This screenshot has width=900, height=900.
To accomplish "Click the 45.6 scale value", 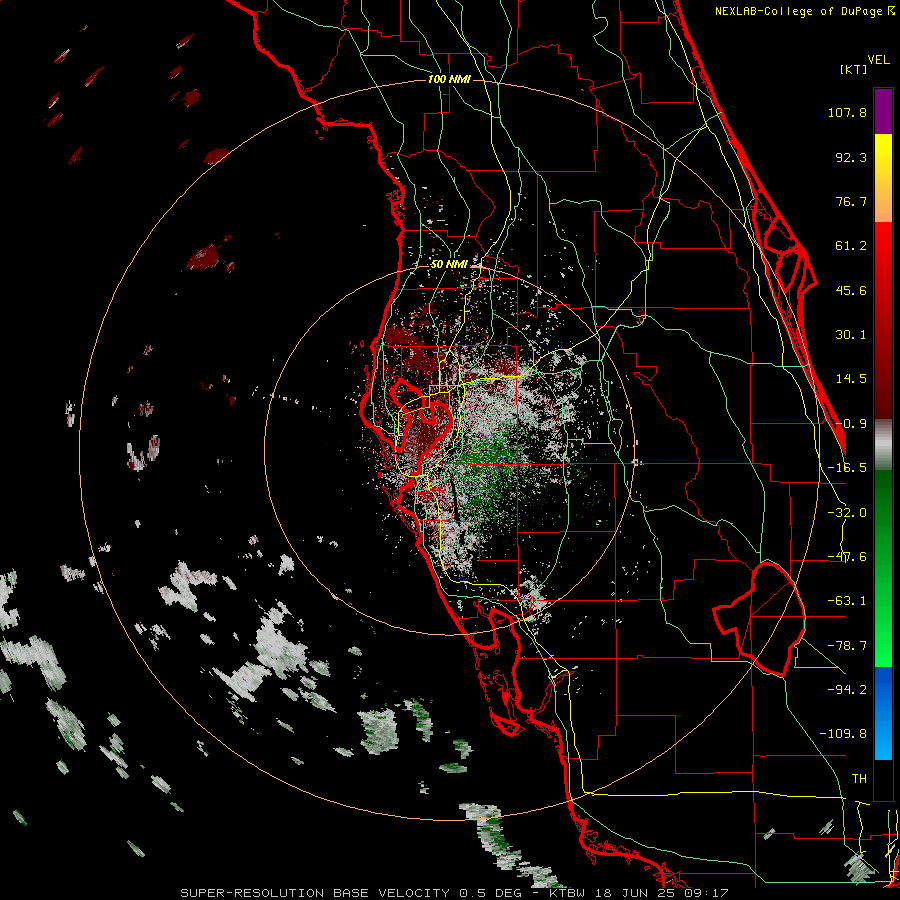I will coord(851,290).
